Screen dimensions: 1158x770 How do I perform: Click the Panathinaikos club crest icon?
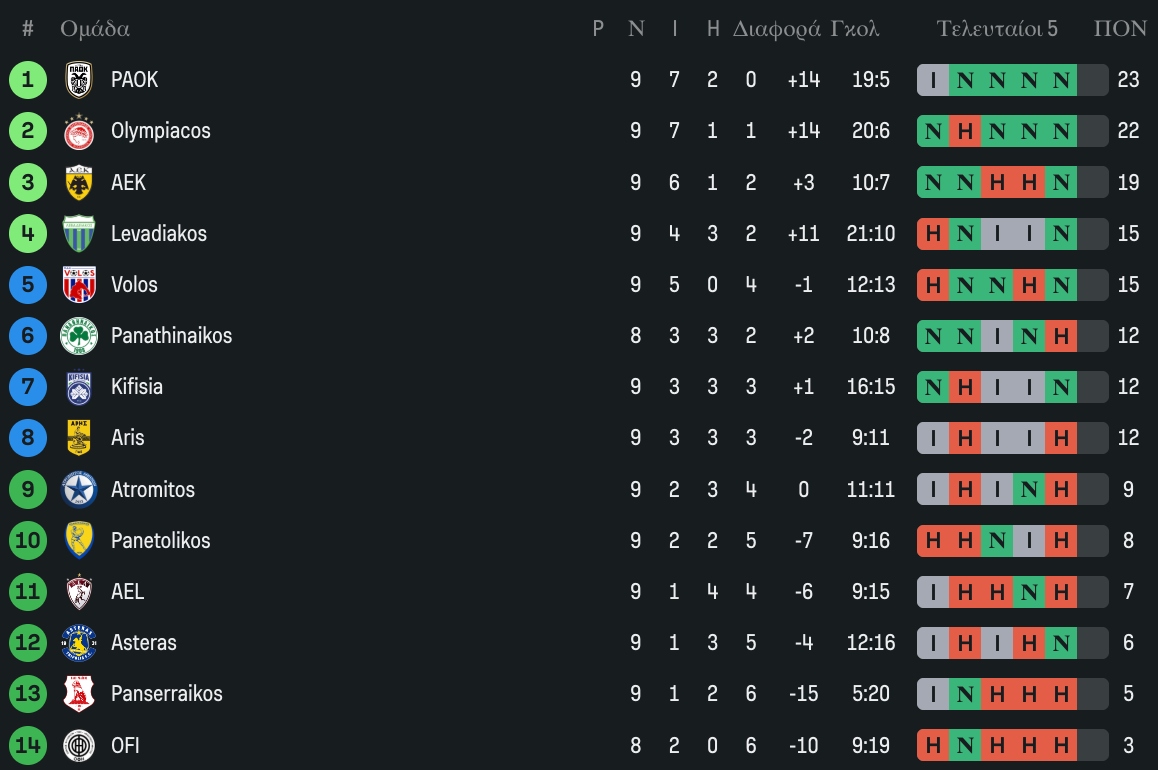coord(79,336)
